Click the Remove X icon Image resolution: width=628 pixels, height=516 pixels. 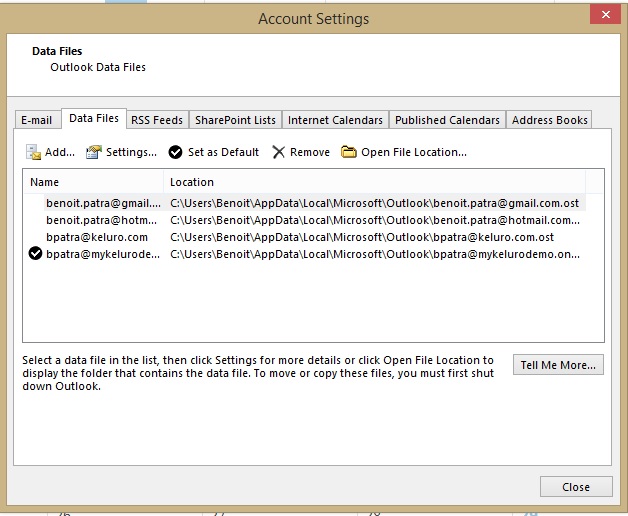point(279,152)
